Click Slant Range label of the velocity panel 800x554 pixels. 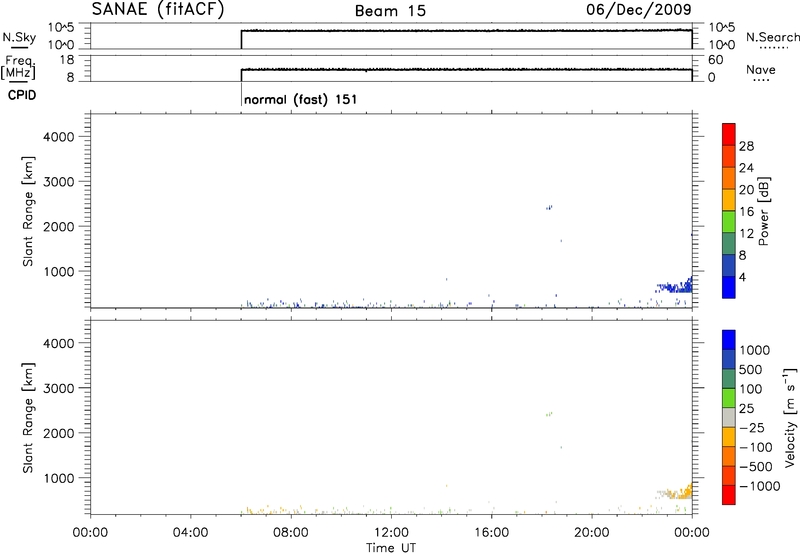pos(28,417)
